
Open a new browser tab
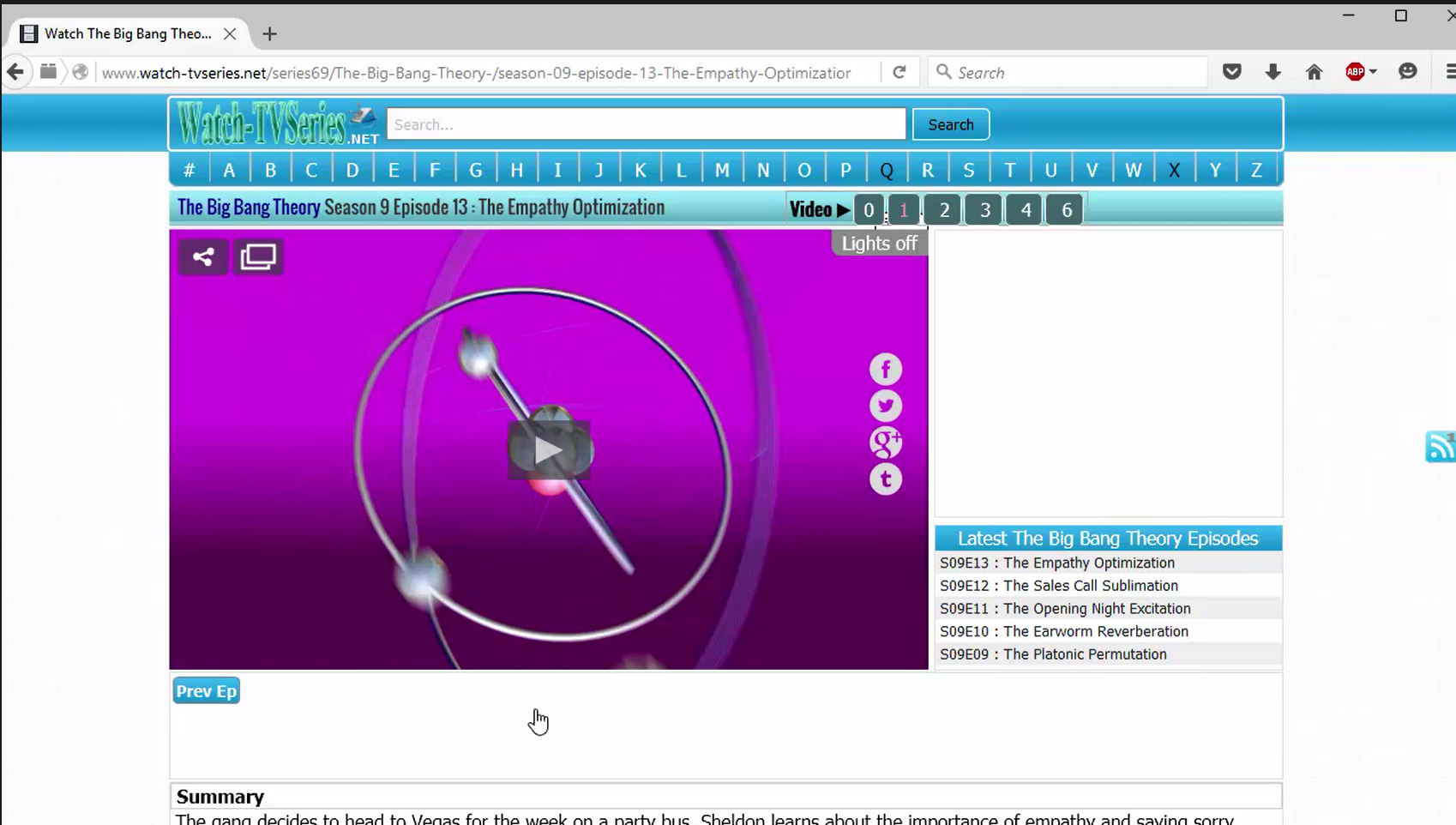click(270, 33)
